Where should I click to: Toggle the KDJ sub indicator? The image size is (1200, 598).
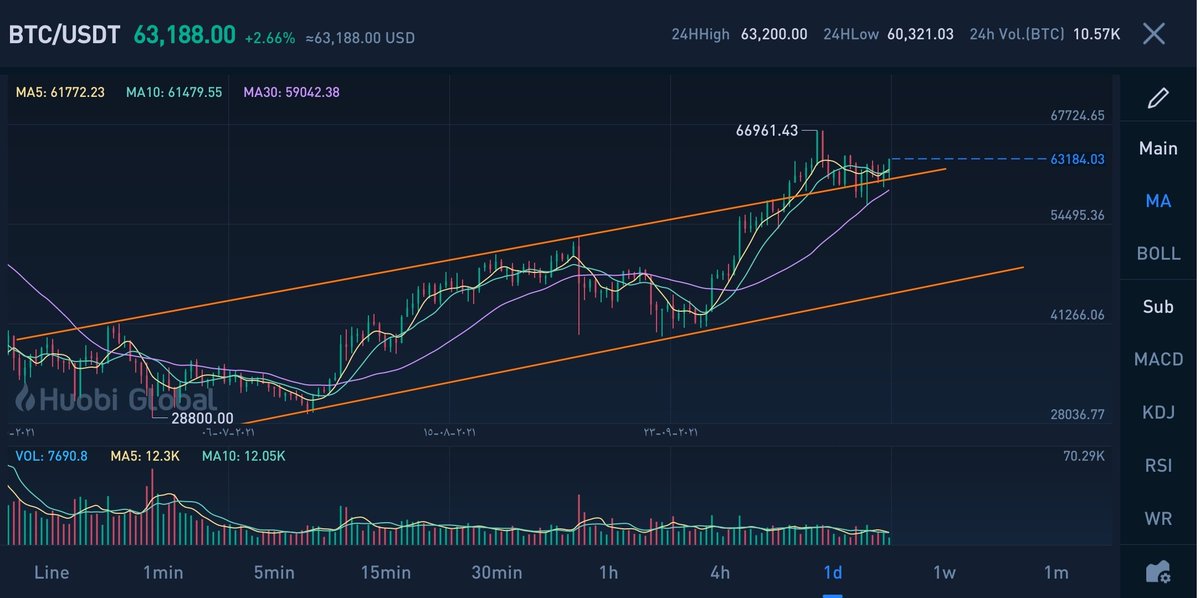(x=1158, y=412)
